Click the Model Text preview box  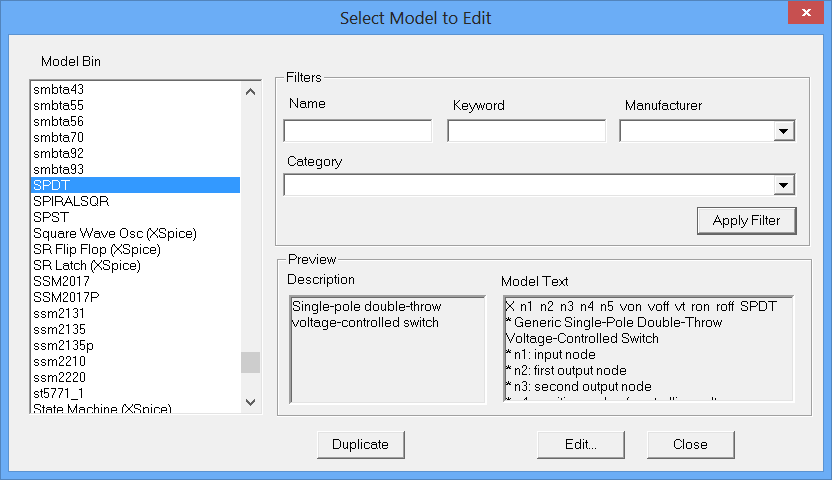648,348
